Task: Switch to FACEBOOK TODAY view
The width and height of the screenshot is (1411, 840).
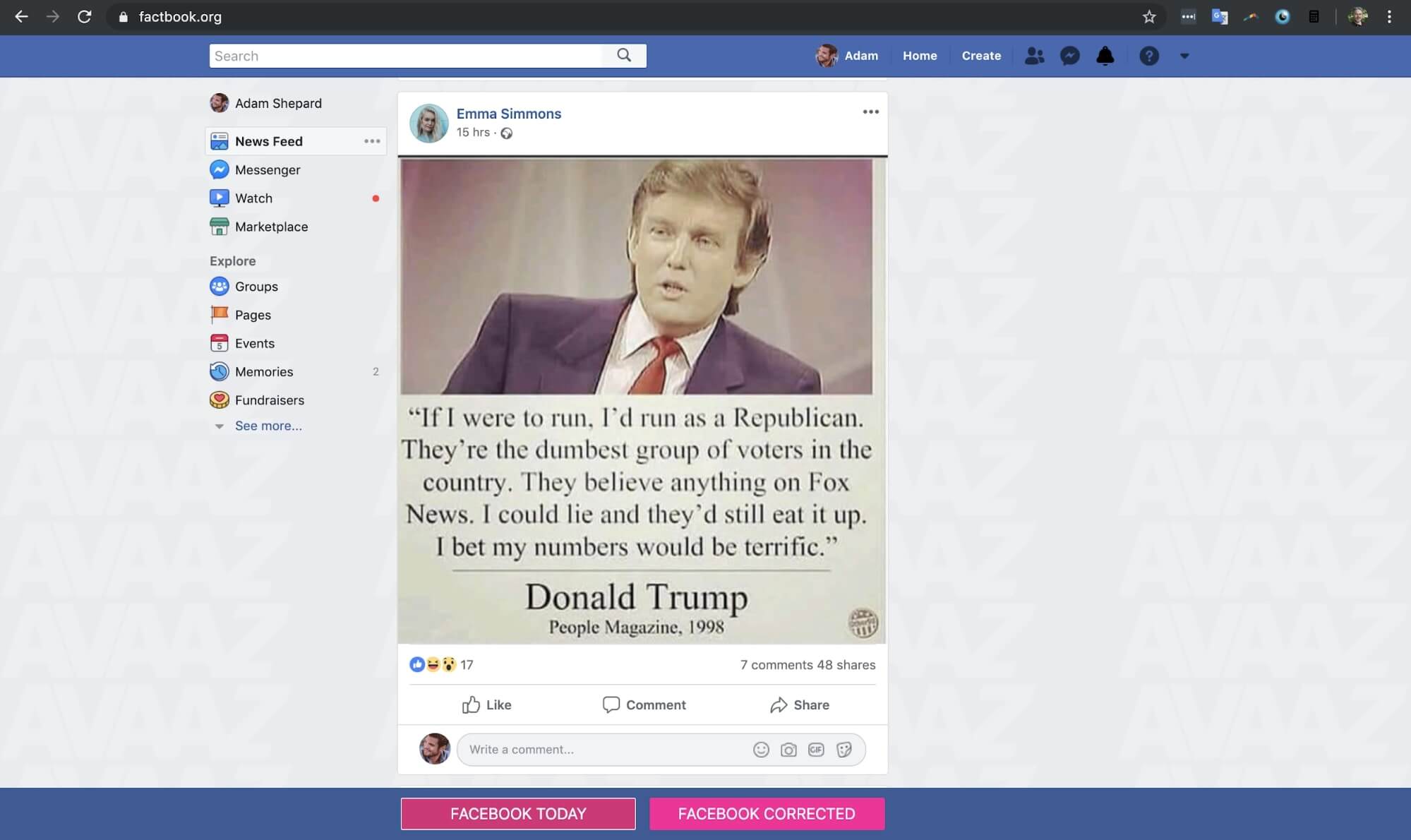Action: 518,814
